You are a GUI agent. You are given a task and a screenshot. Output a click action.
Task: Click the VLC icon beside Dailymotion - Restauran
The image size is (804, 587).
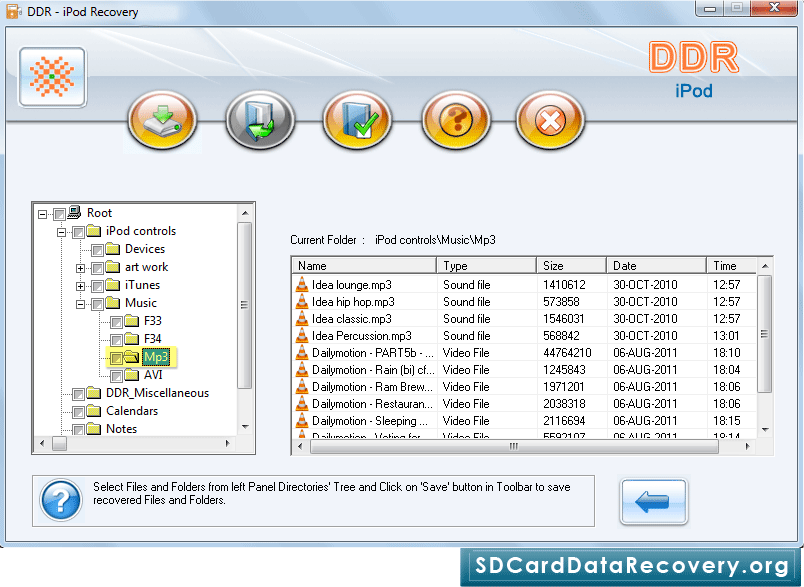tap(302, 403)
